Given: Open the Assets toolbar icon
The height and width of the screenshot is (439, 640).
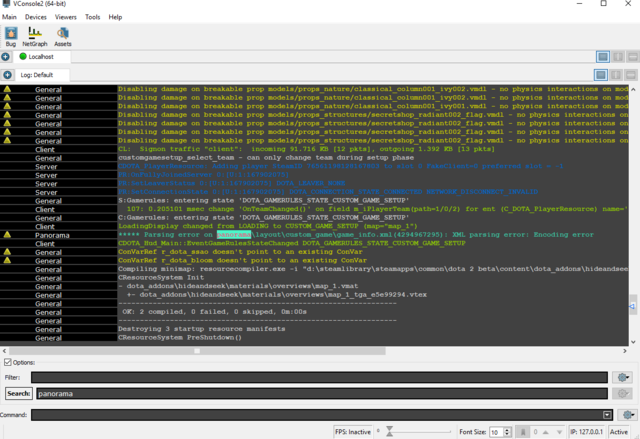Looking at the screenshot, I should coord(63,35).
